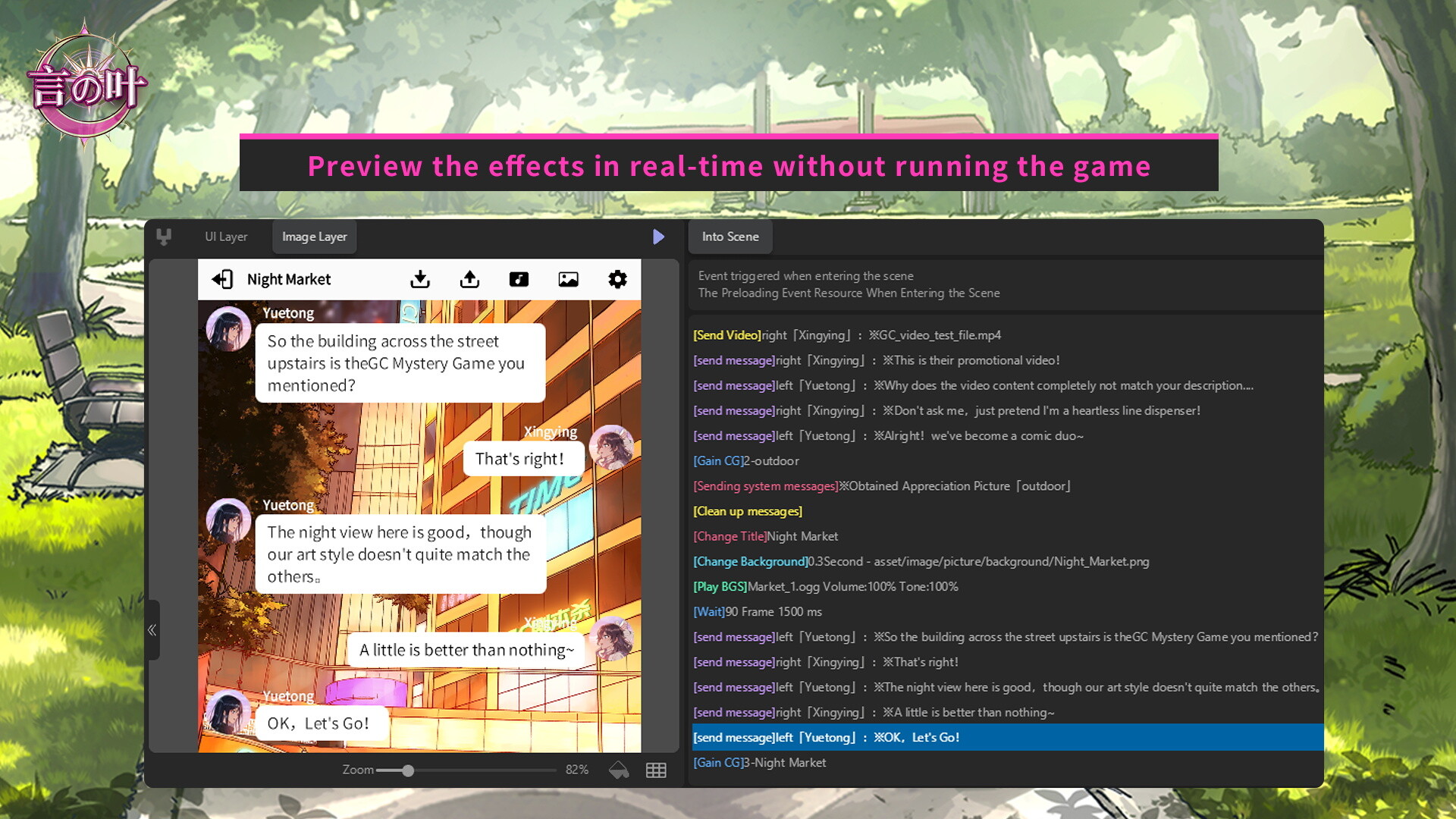Select the Image Layer tab
This screenshot has width=1456, height=819.
click(x=314, y=237)
